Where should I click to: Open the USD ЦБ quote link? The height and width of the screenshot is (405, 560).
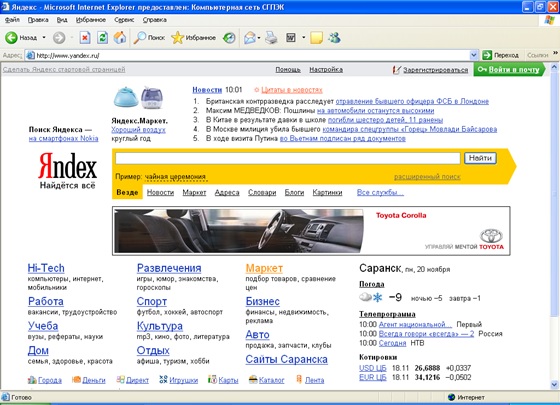(372, 368)
